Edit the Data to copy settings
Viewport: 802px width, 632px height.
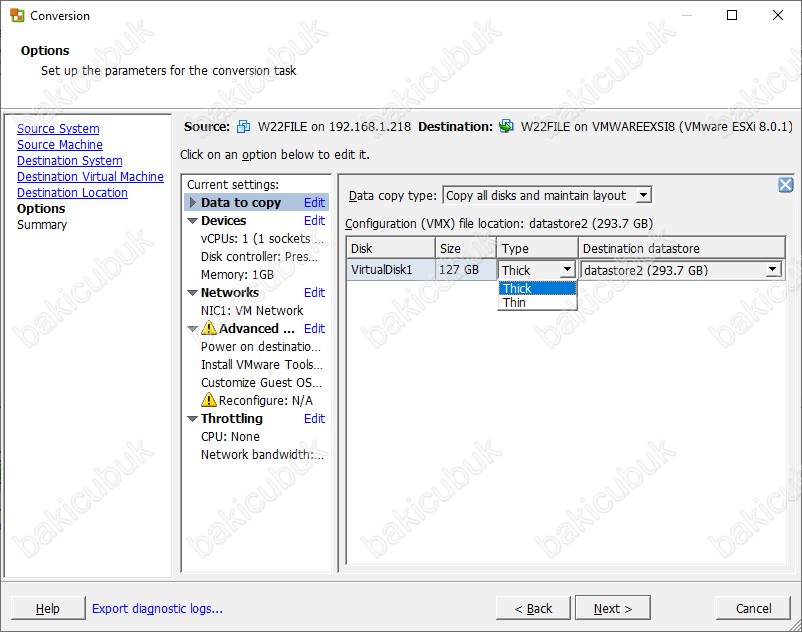point(314,202)
